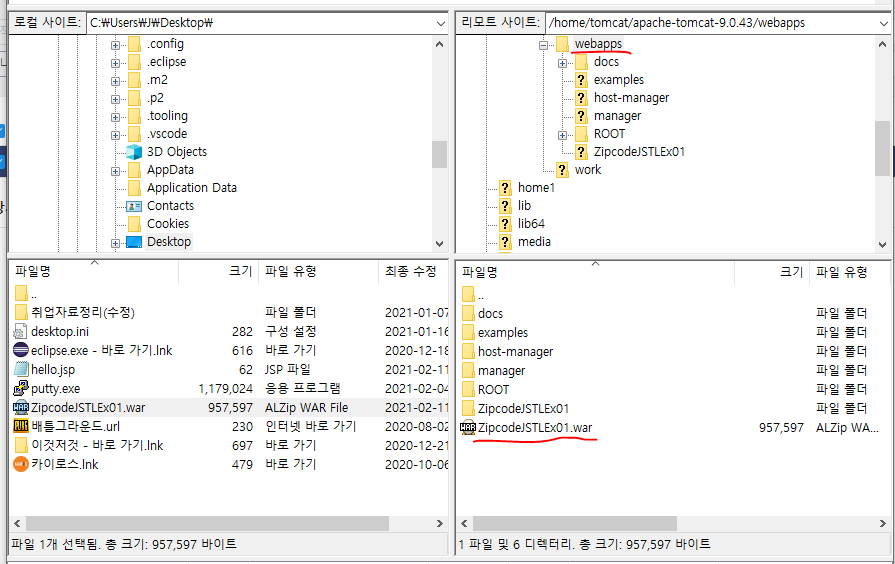Click the question-mark icon beside home1
895x564 pixels.
505,188
